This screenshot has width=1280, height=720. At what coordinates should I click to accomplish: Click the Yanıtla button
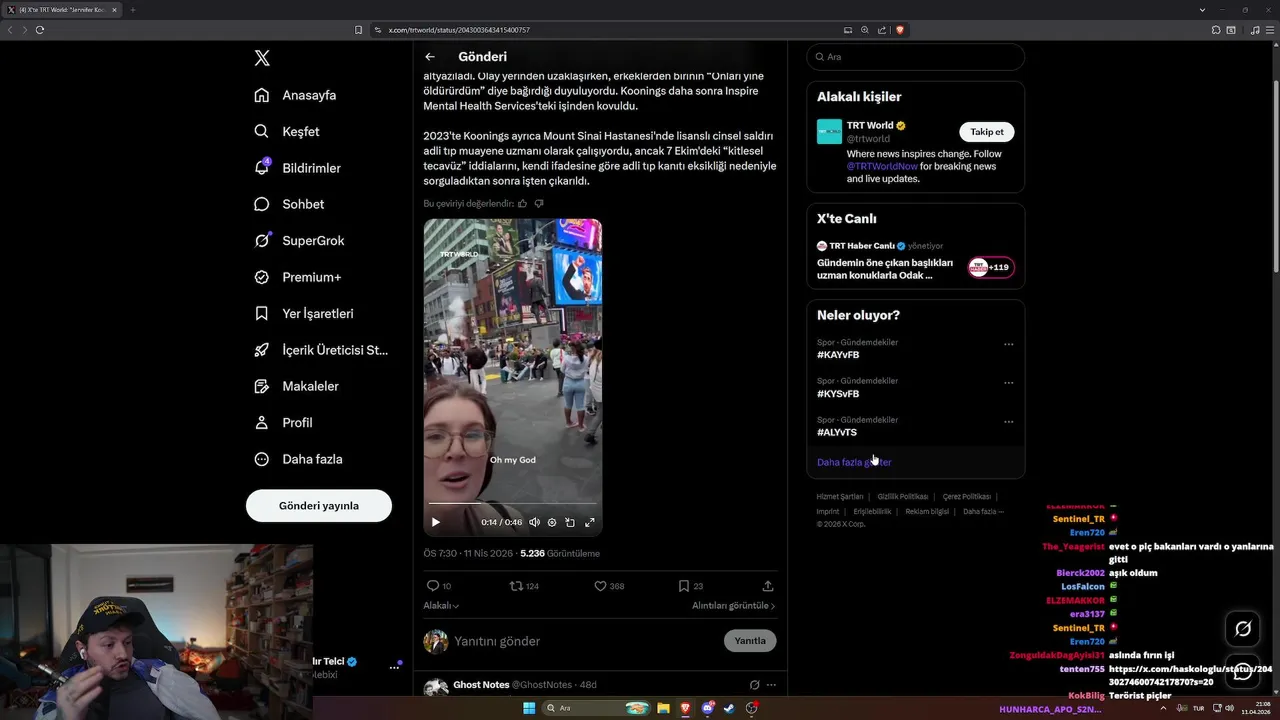tap(750, 641)
